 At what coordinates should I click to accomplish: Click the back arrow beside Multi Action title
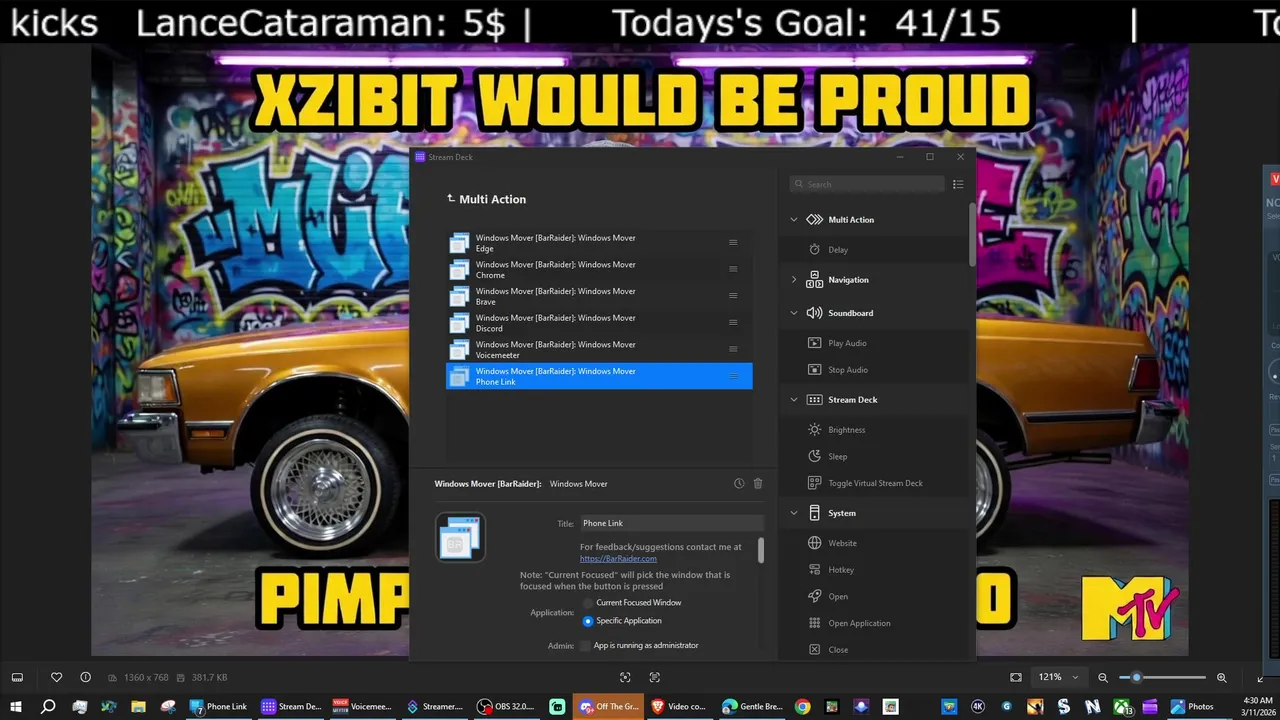click(x=450, y=199)
